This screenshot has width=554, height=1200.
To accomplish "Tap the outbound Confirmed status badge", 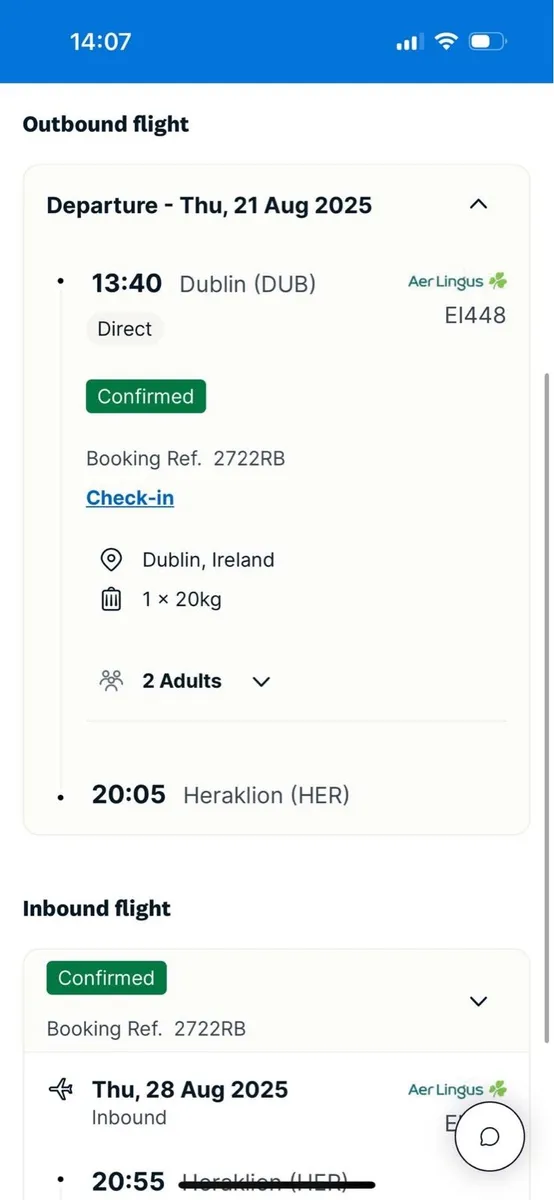I will coord(146,396).
